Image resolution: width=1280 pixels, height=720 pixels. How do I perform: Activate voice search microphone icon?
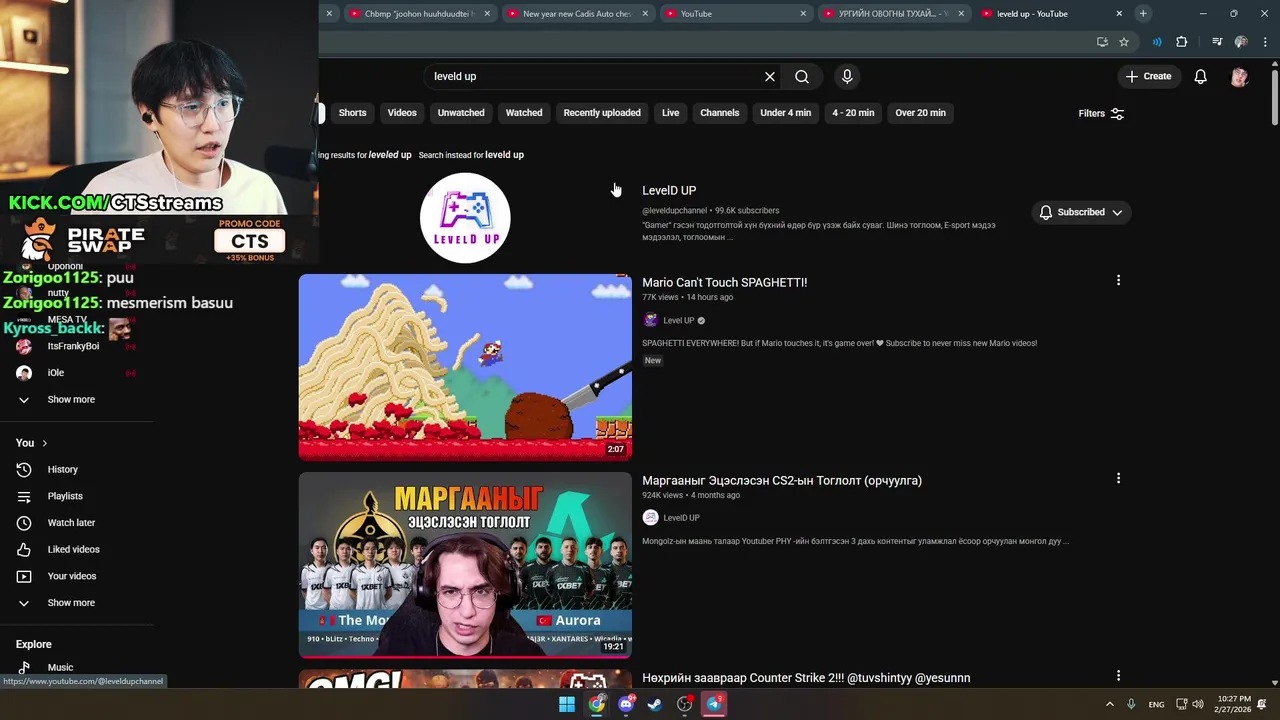(847, 76)
